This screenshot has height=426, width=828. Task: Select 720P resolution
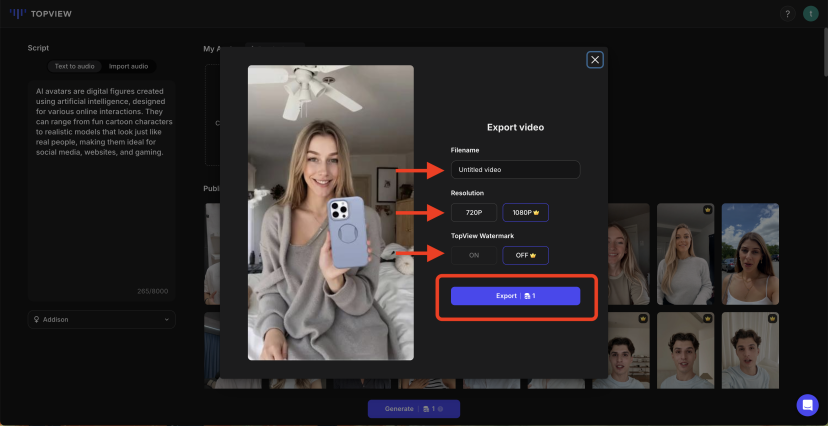coord(474,212)
